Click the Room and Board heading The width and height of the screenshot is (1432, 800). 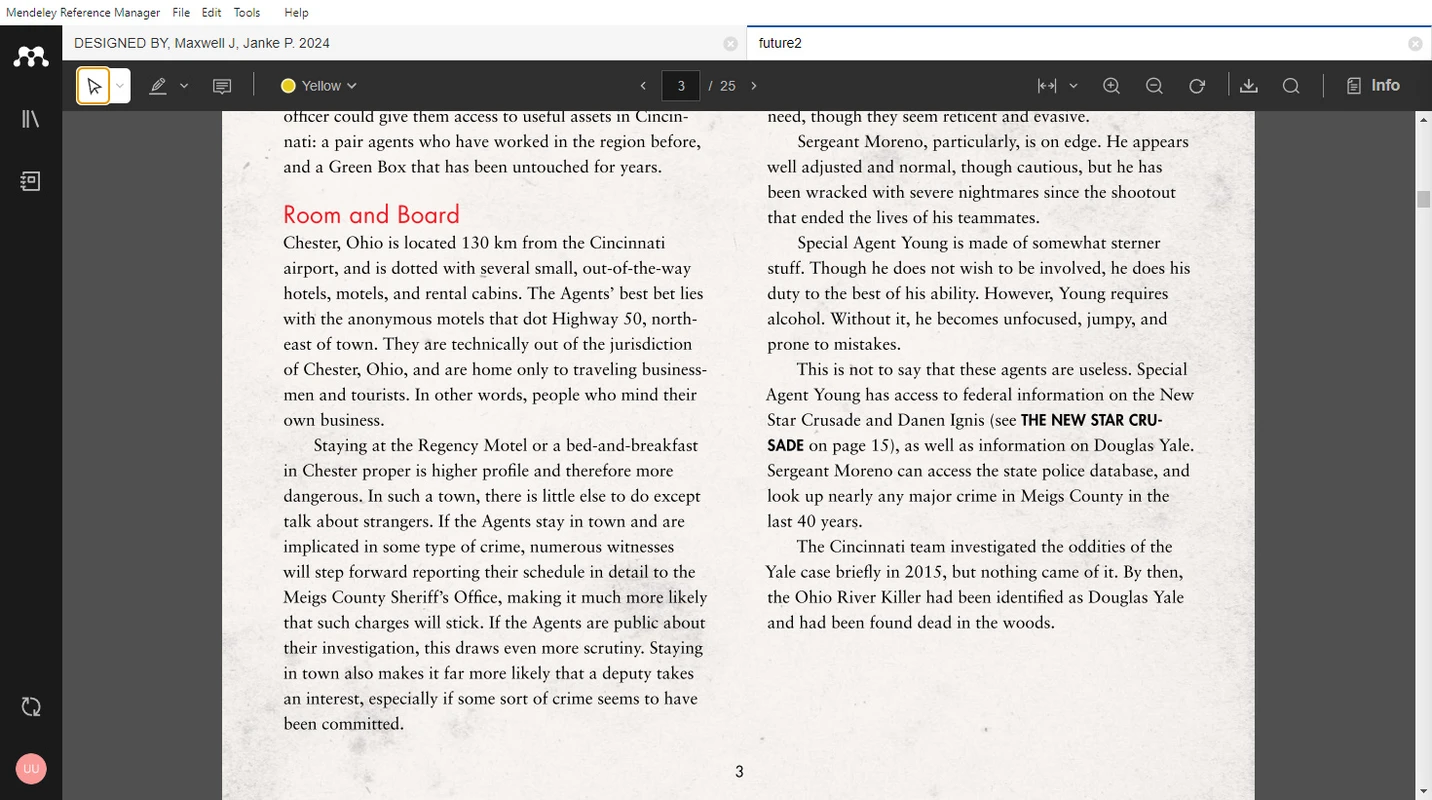click(x=371, y=214)
